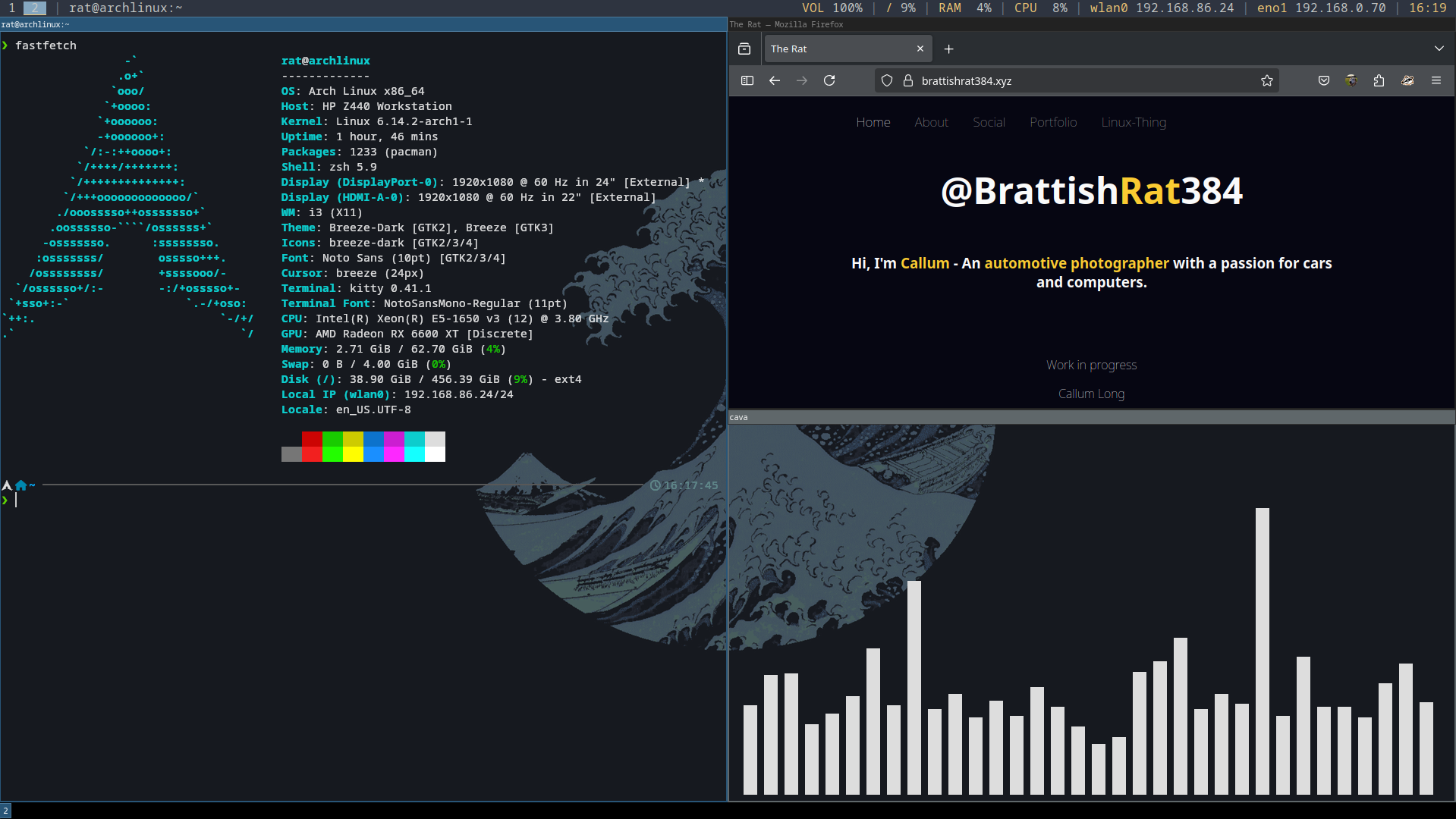
Task: Click the '2' indicator at bottom-left corner
Action: coord(5,811)
